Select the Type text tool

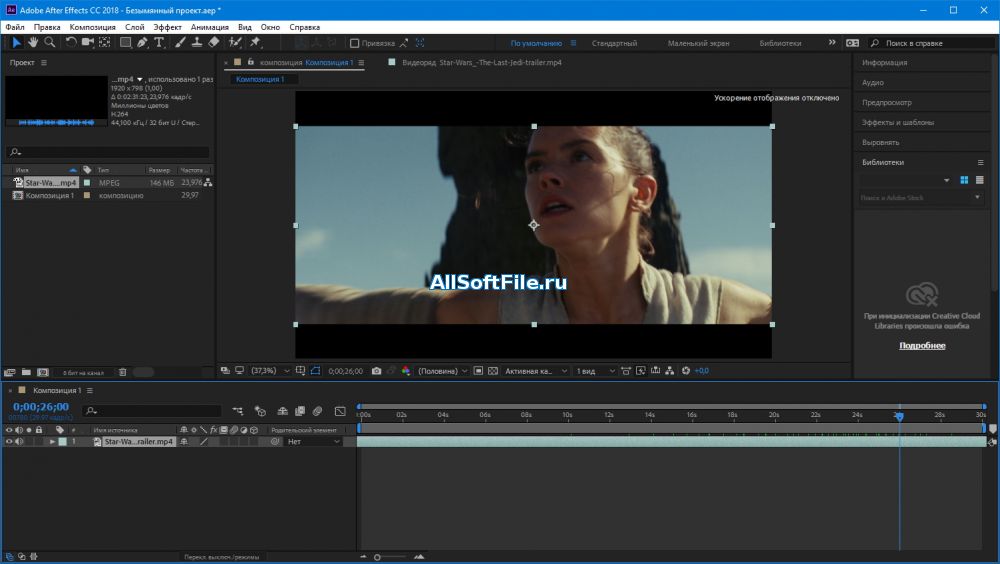159,43
